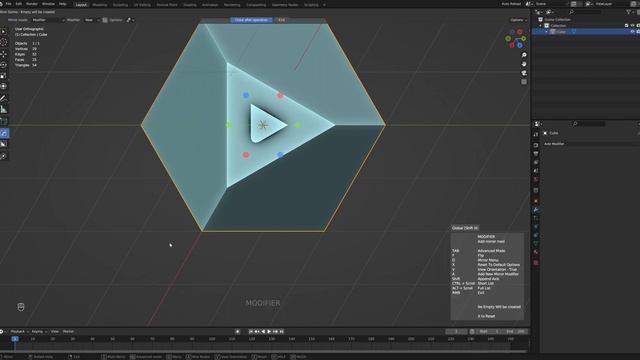The width and height of the screenshot is (640, 360).
Task: Click the wrench options icon in header
Action: point(129,20)
